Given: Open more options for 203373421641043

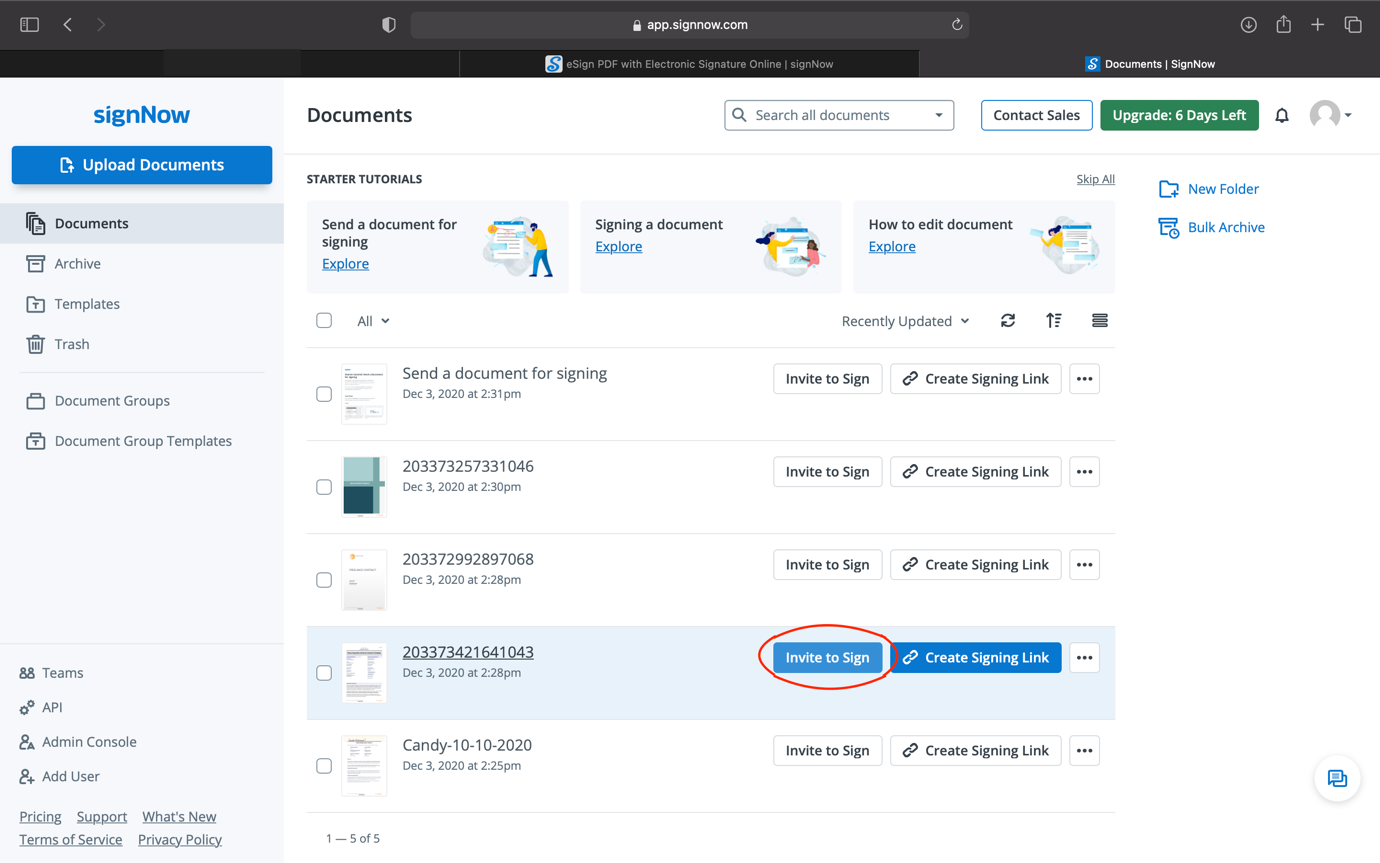Looking at the screenshot, I should [1085, 658].
